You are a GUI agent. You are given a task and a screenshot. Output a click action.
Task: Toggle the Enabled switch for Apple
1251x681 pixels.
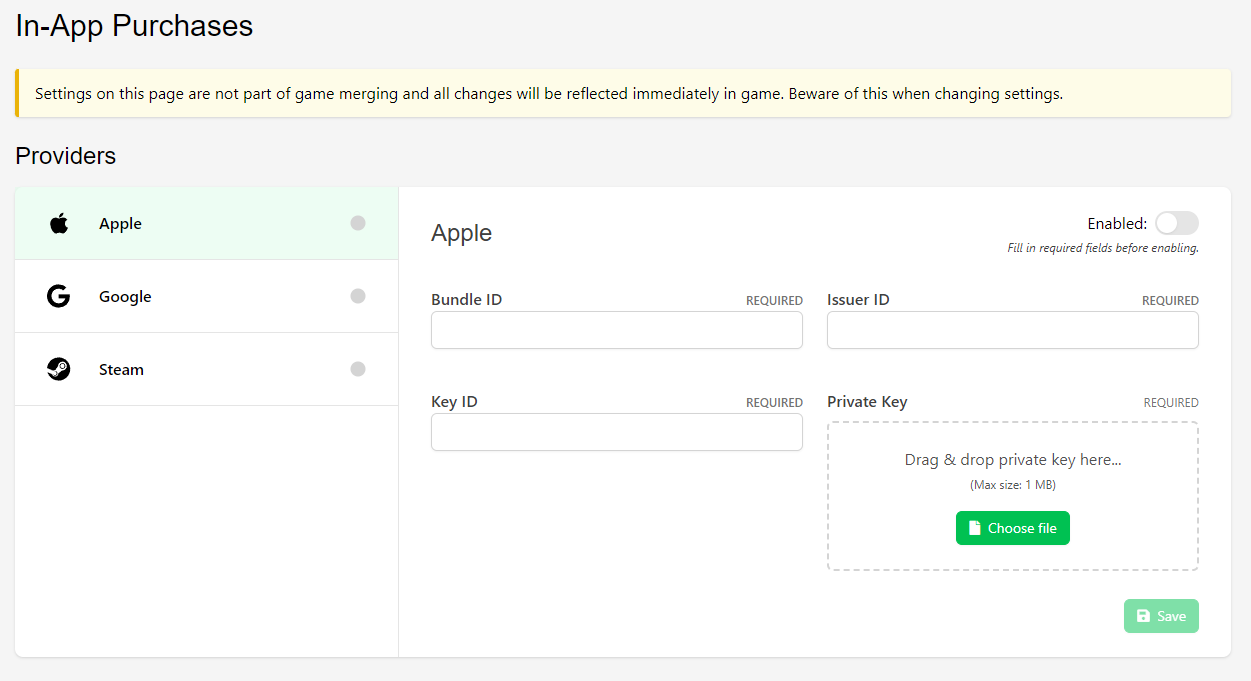[x=1176, y=223]
